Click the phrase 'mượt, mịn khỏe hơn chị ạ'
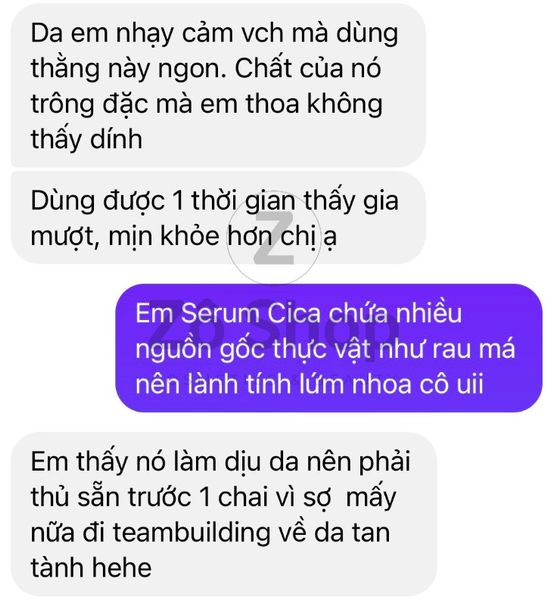Viewport: 548px width, 600px height. (x=183, y=236)
